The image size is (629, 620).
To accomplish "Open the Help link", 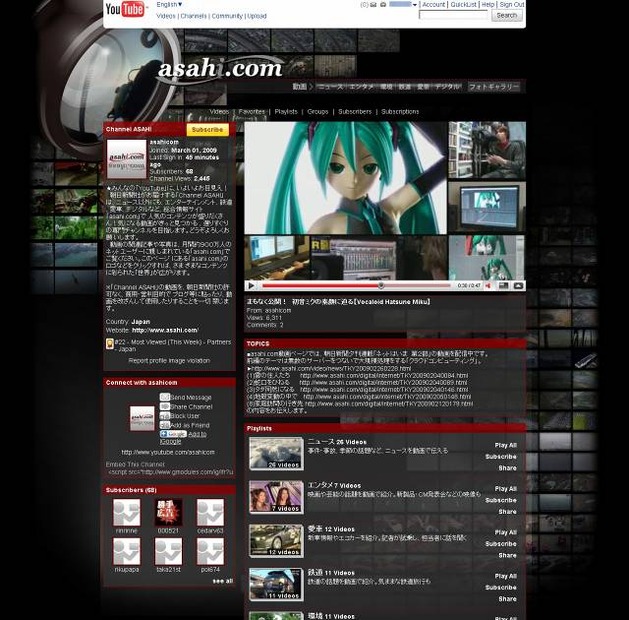I will click(x=488, y=4).
